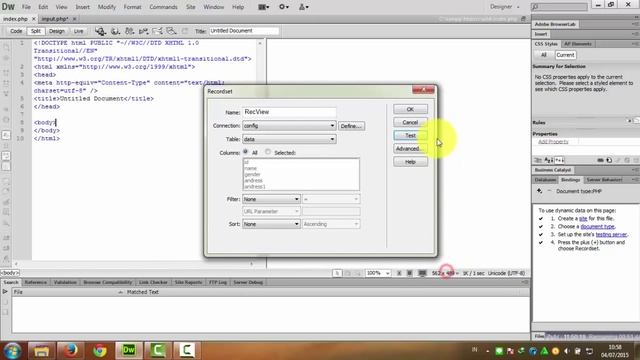This screenshot has height=360, width=640.
Task: Open Google Chrome from the taskbar
Action: coord(100,350)
